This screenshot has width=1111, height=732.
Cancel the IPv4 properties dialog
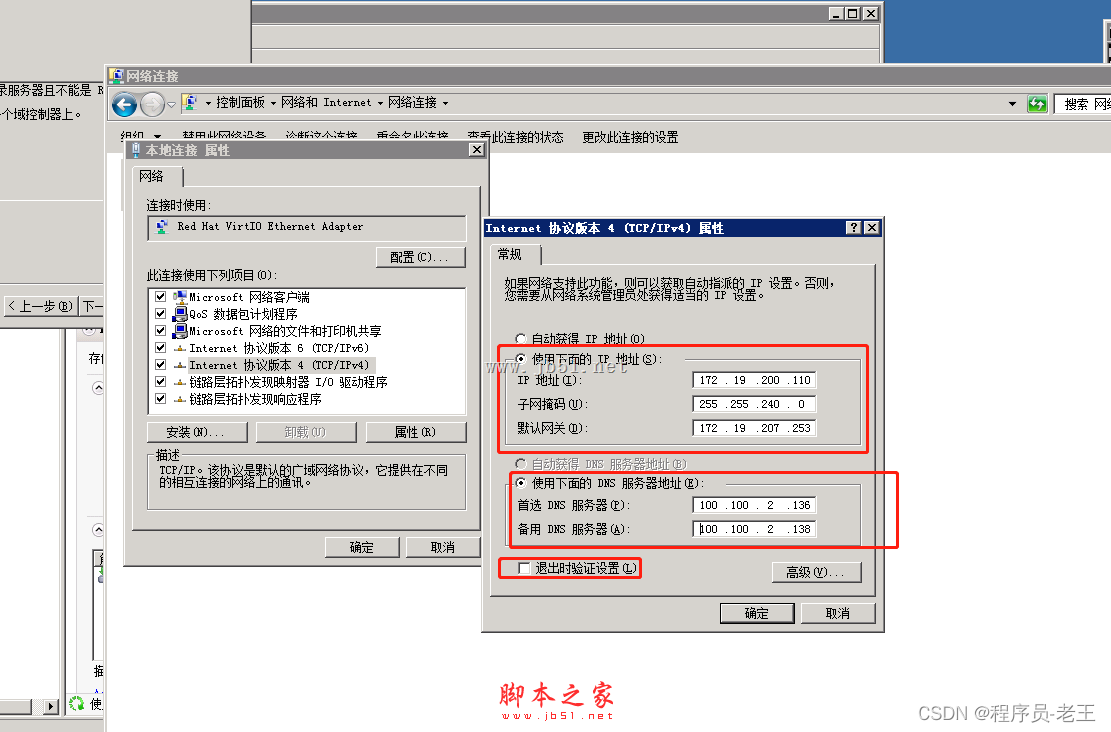click(838, 614)
